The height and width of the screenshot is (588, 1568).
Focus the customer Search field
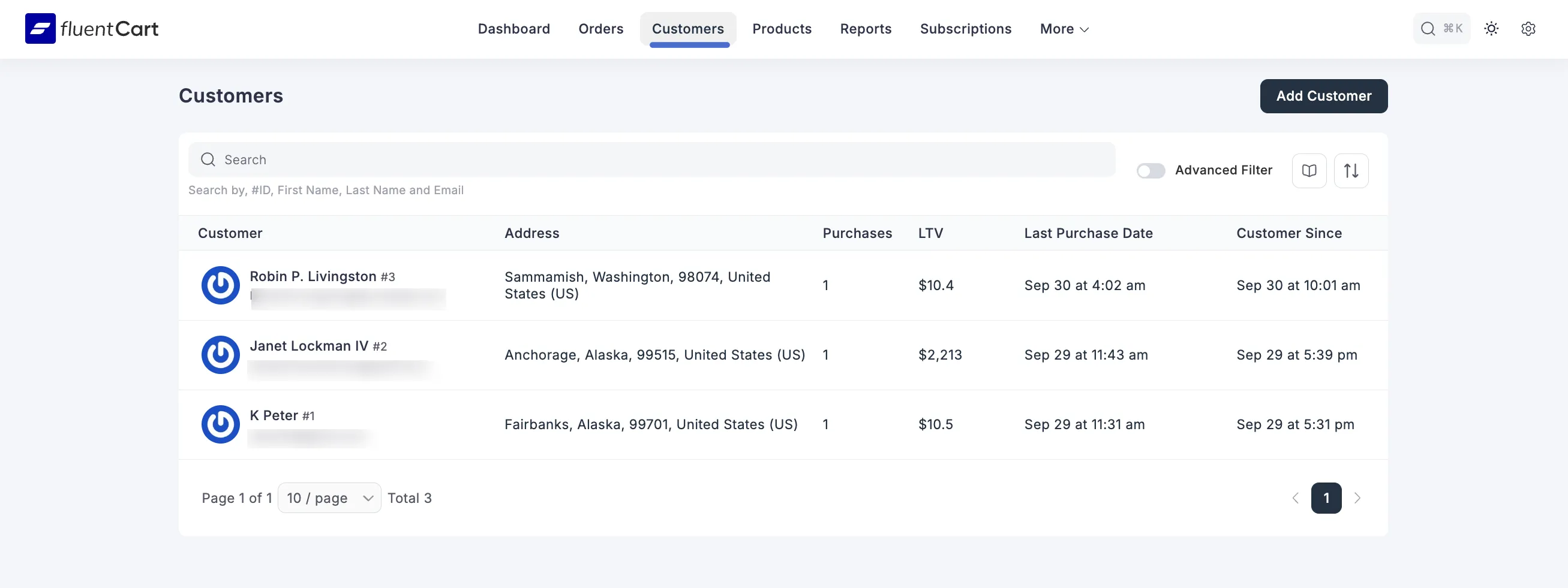pos(651,160)
